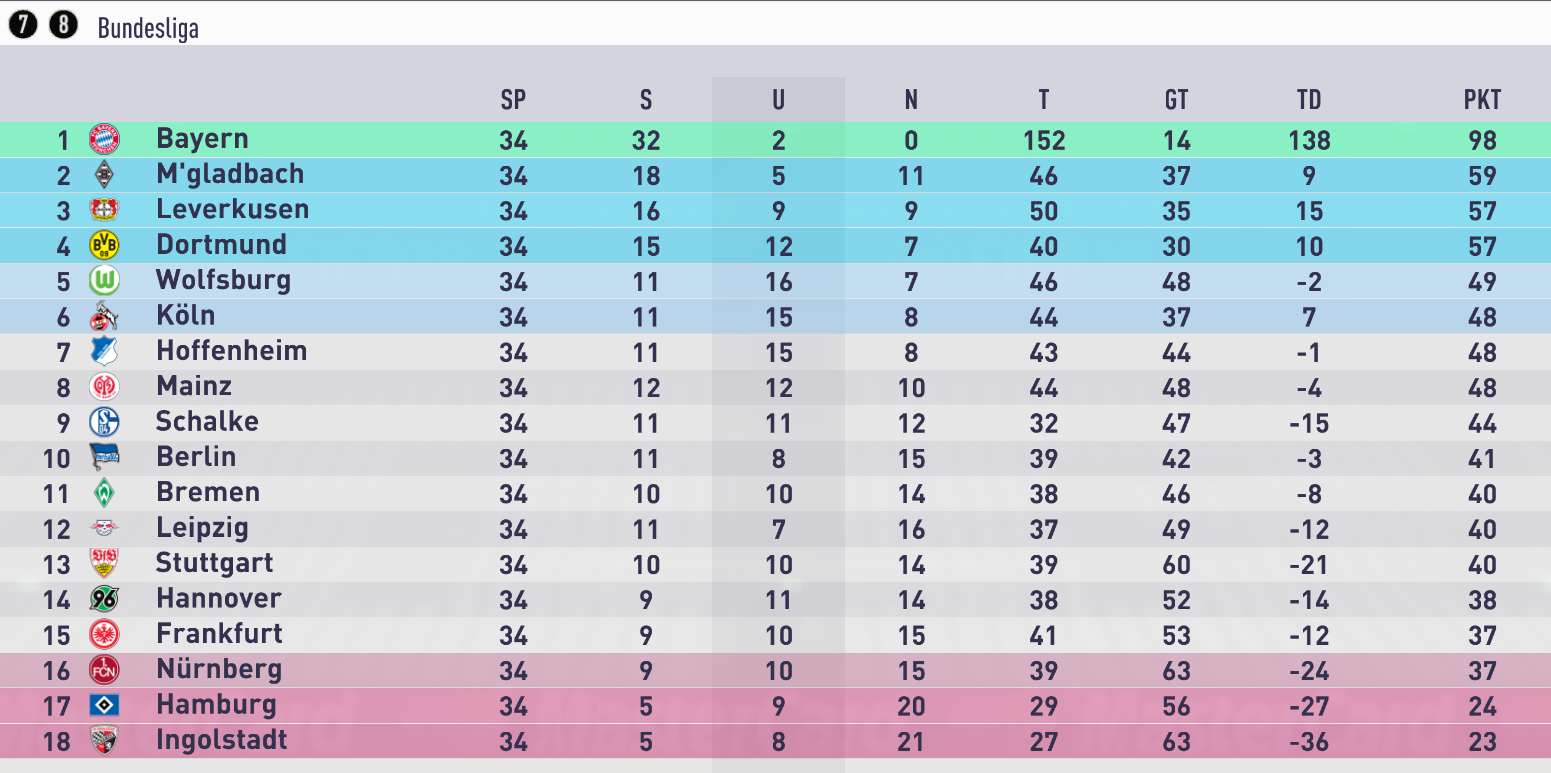Click the Dortmund BVB badge

pyautogui.click(x=104, y=246)
